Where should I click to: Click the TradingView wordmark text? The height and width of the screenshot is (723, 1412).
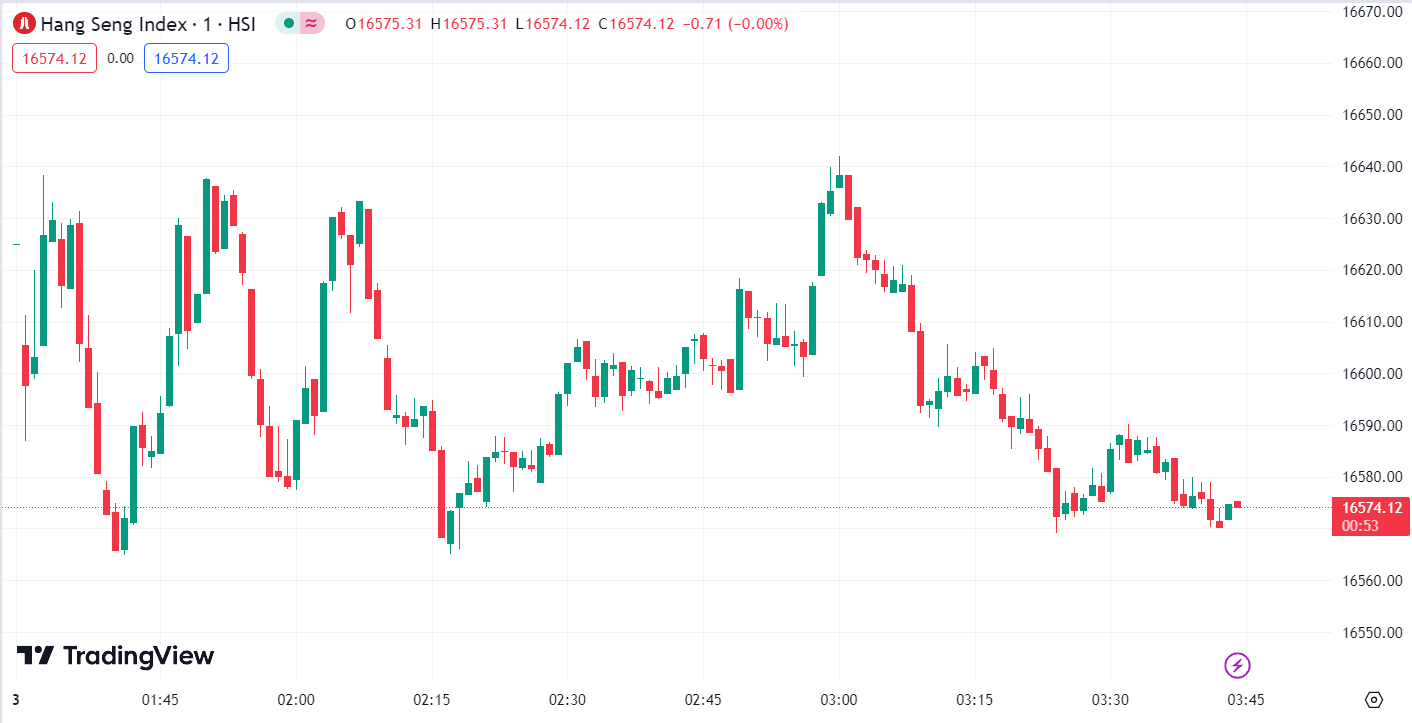click(138, 656)
